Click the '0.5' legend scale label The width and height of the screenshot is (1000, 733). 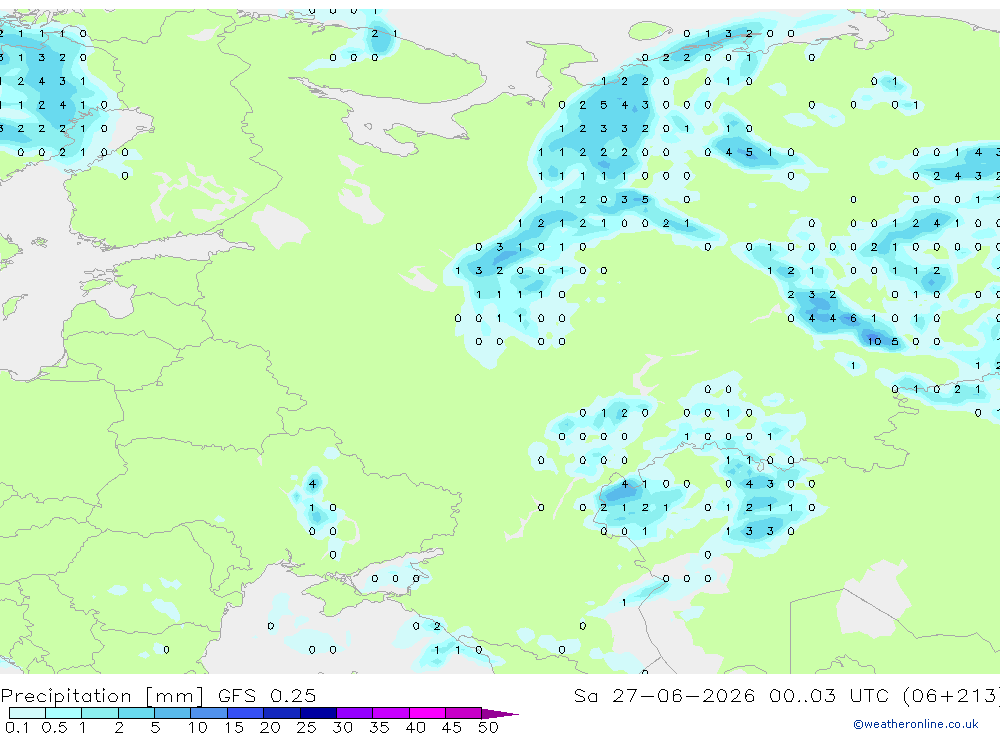tap(54, 727)
